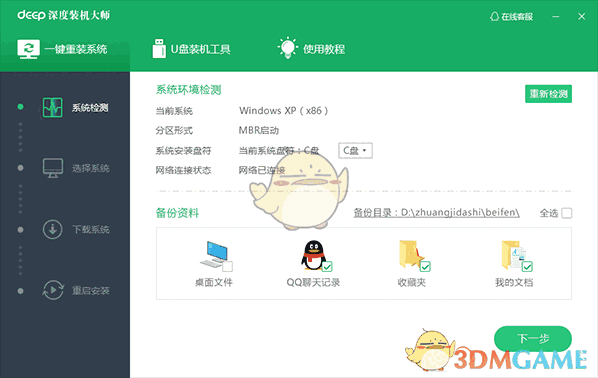
Task: Check the 桌面文件 backup checkbox
Action: point(227,266)
